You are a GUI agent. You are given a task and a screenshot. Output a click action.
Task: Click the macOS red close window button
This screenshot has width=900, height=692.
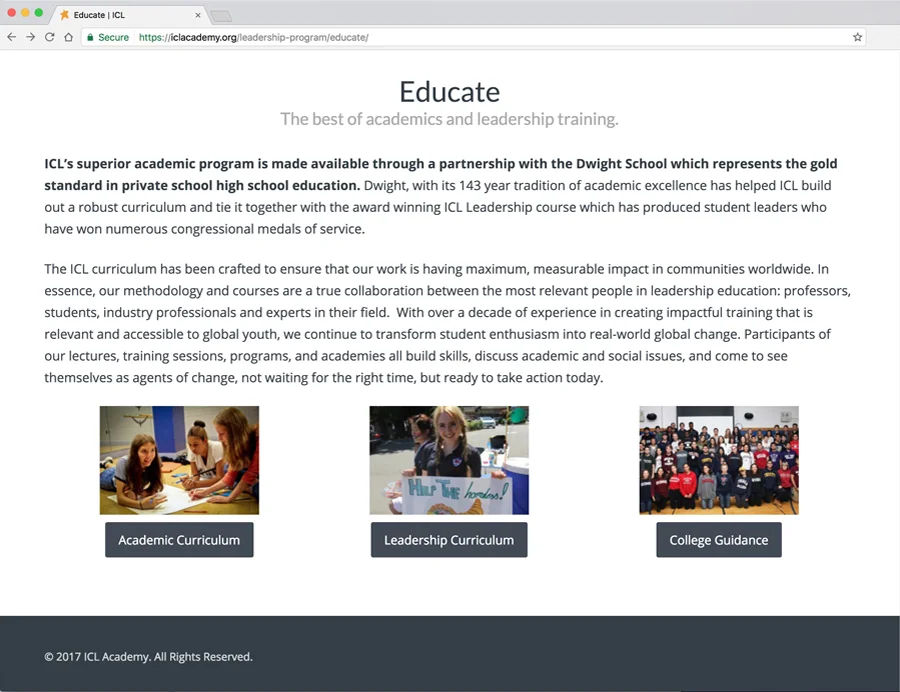pos(11,13)
